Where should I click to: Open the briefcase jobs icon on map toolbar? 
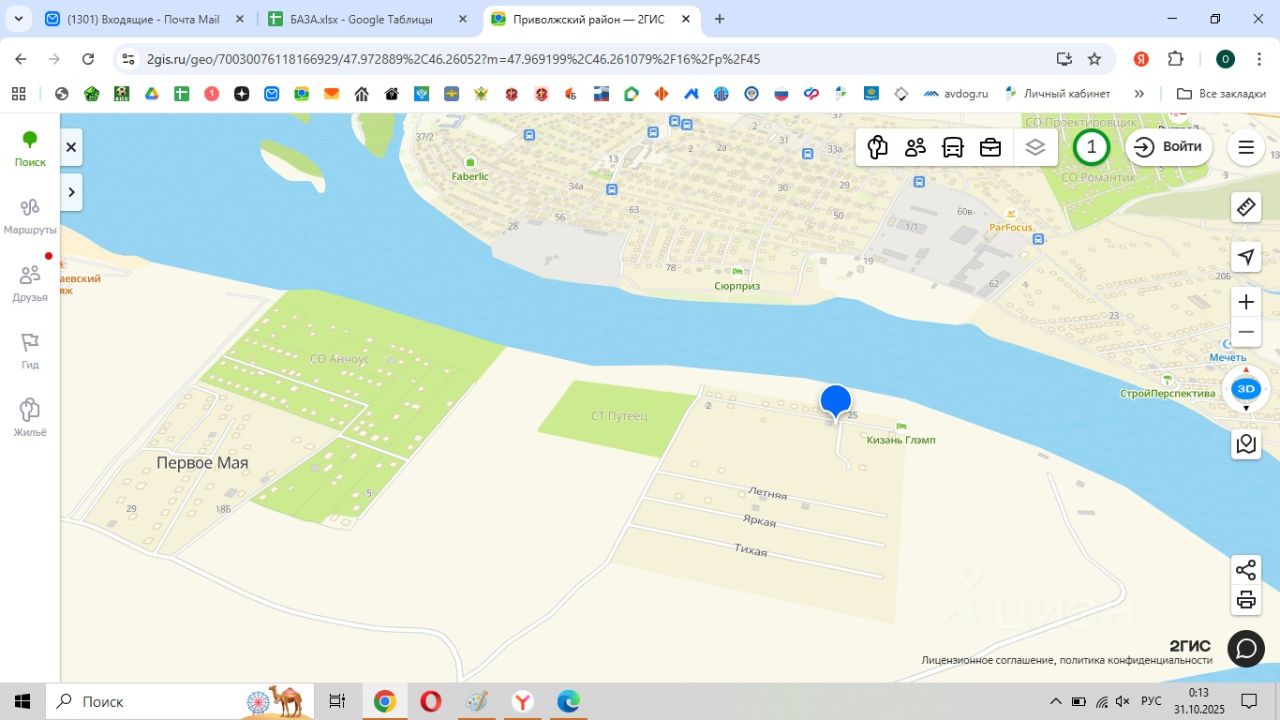[x=990, y=148]
